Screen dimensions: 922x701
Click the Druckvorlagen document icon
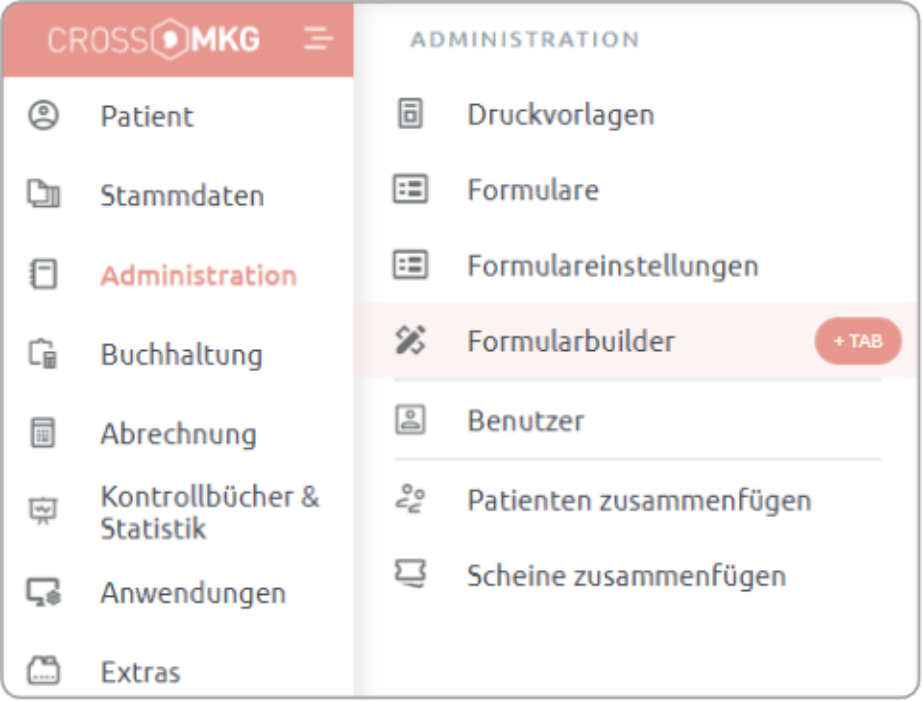pyautogui.click(x=410, y=113)
